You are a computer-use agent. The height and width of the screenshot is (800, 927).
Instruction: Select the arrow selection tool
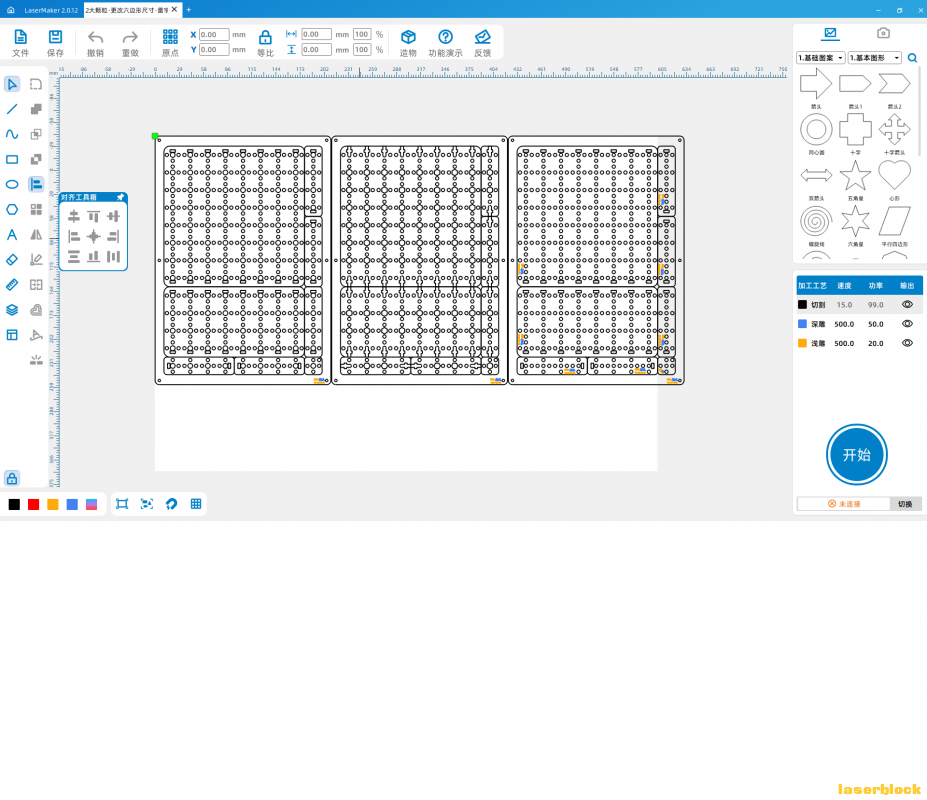point(12,84)
